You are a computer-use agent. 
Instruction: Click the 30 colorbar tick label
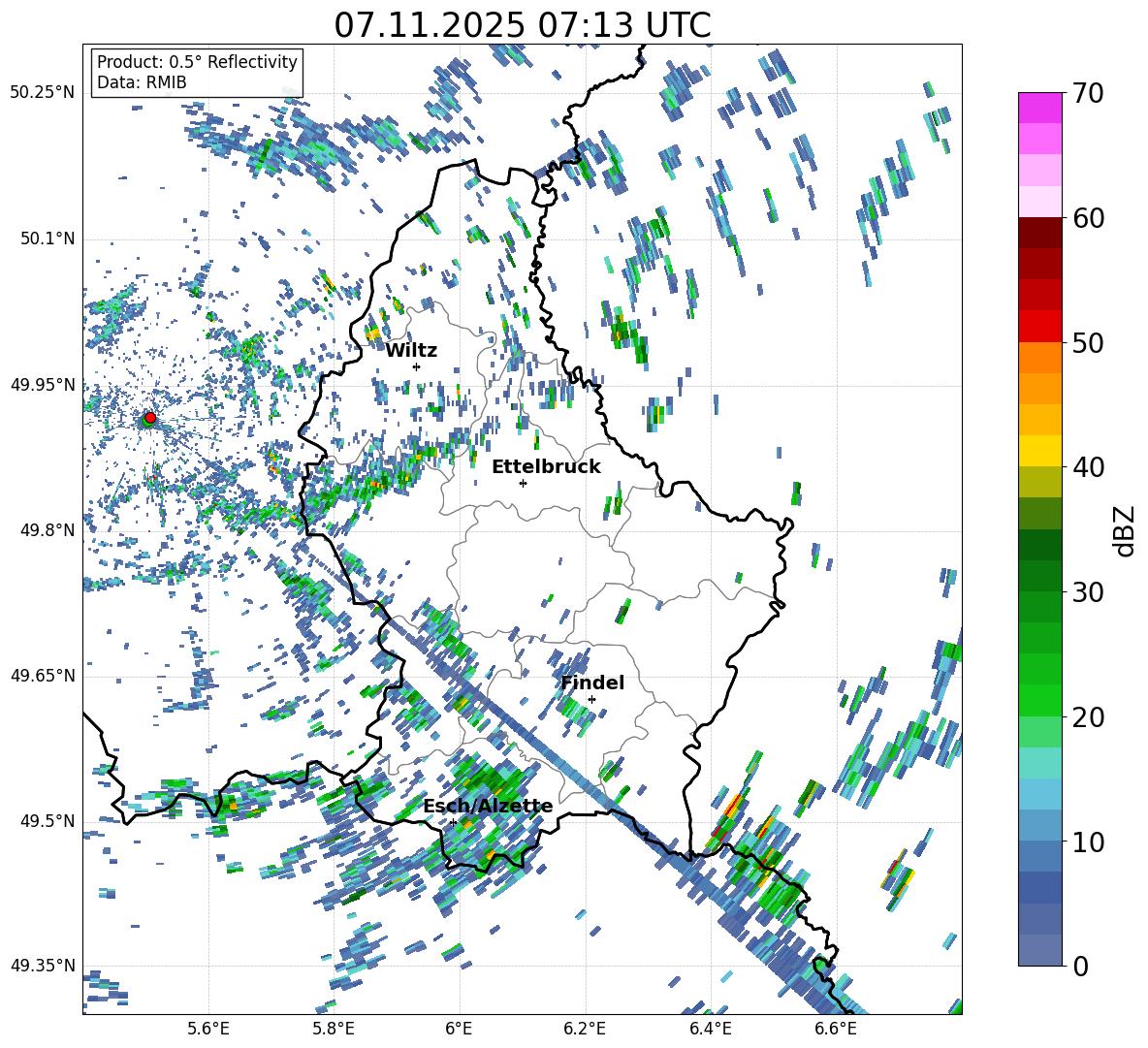pyautogui.click(x=1089, y=592)
